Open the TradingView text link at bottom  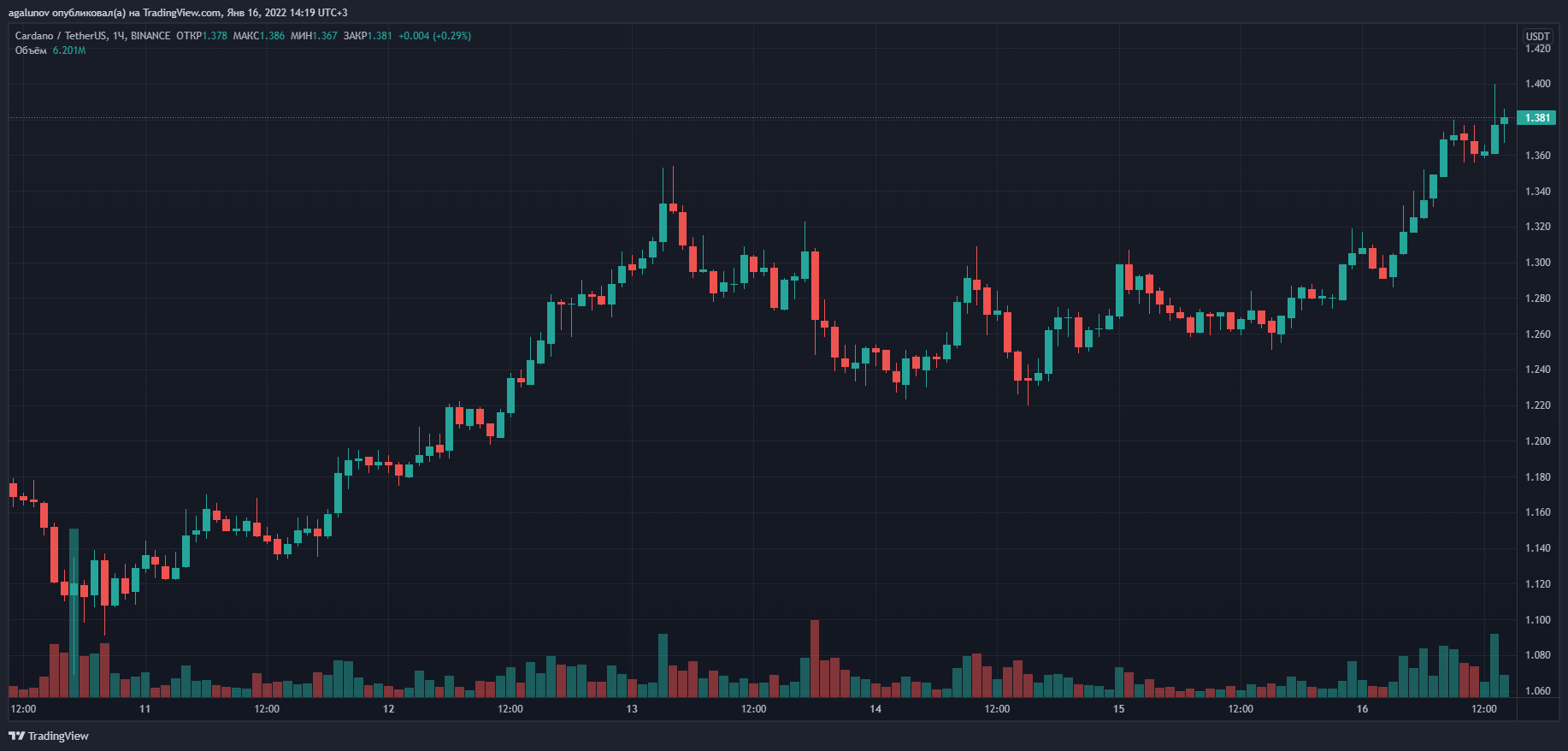pyautogui.click(x=58, y=736)
